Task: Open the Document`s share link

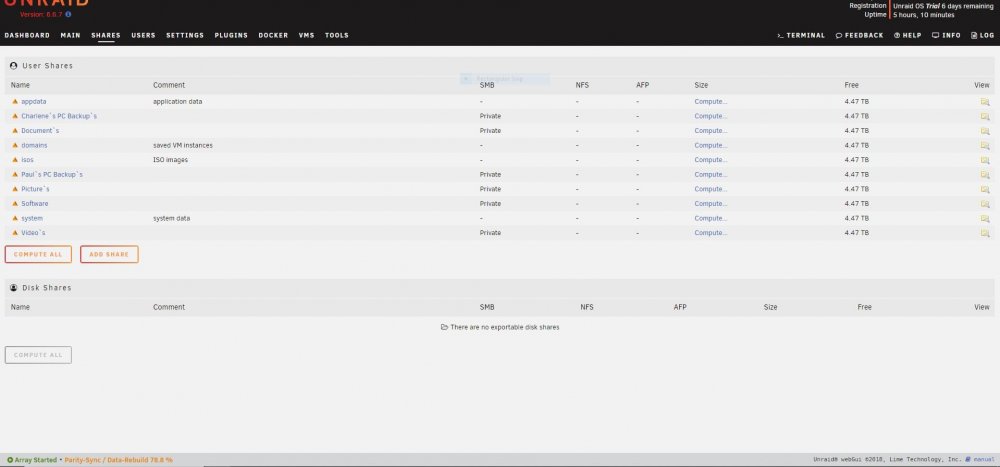Action: tap(40, 131)
